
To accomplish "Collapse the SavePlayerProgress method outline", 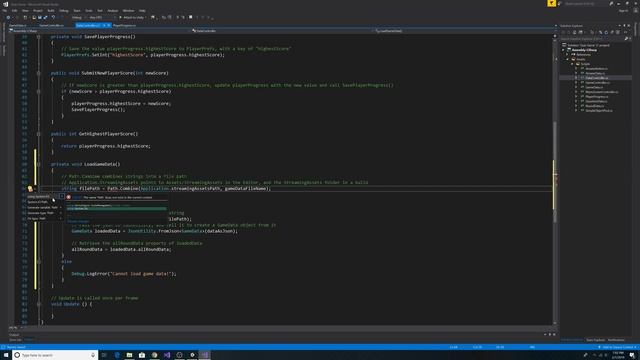I will (x=38, y=37).
